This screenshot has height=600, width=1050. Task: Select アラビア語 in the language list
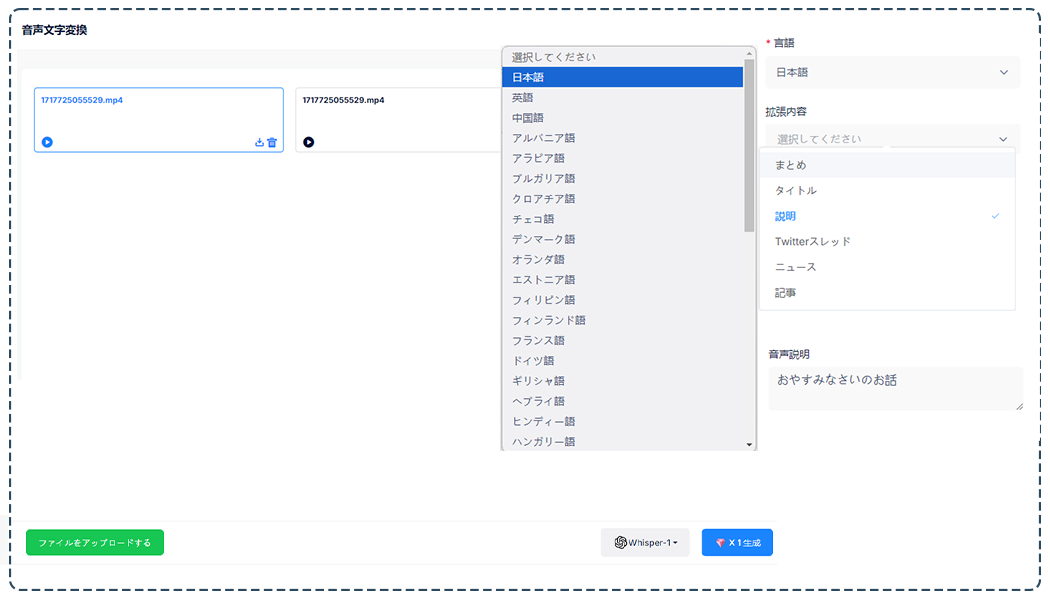622,158
